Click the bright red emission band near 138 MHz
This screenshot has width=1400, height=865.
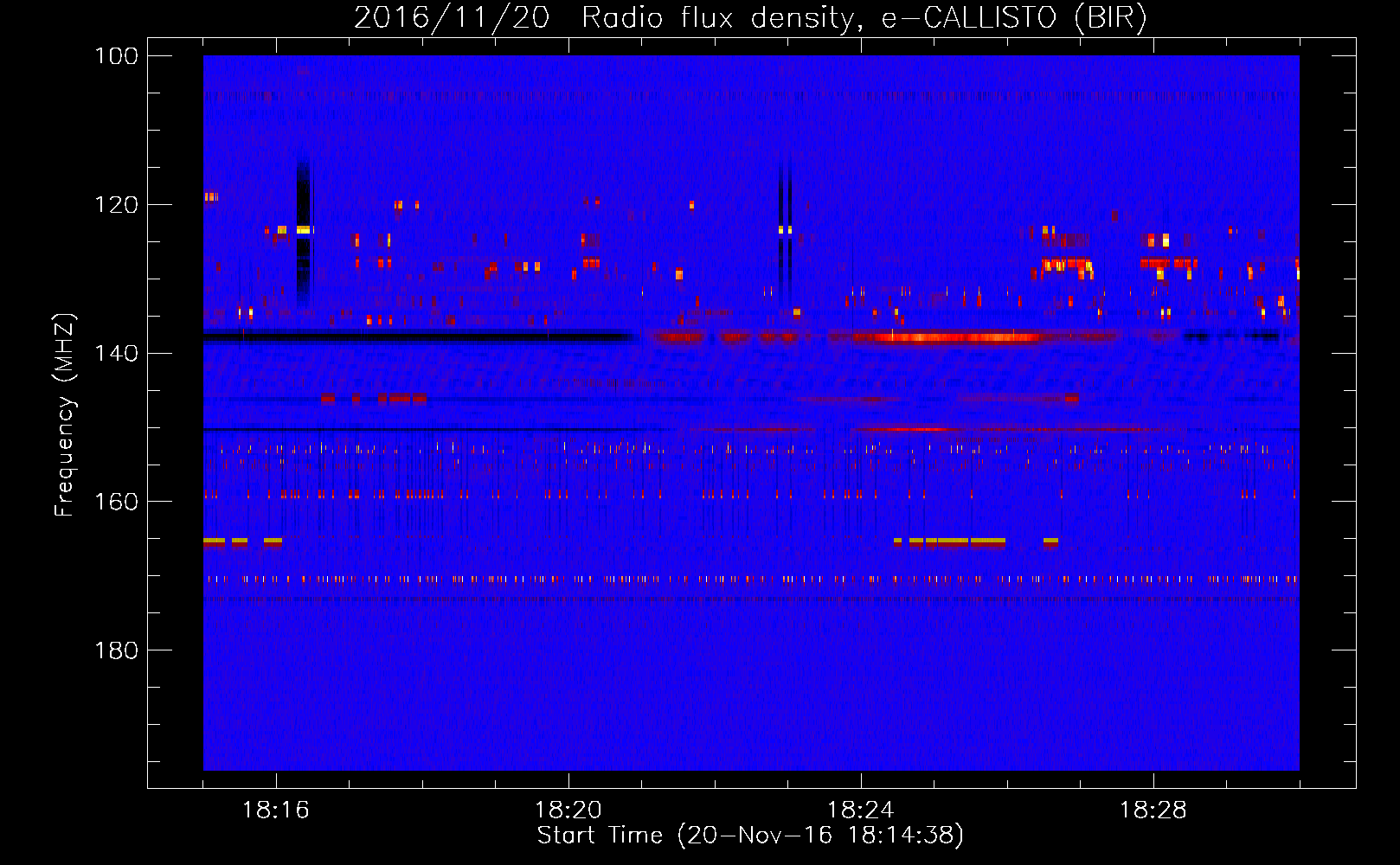[x=956, y=337]
